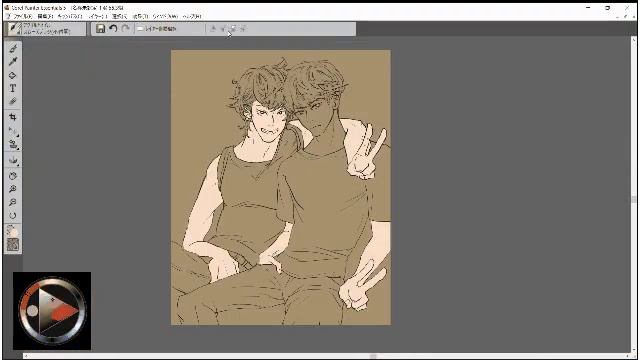640x360 pixels.
Task: Open the 編集 (Edit) menu
Action: [44, 17]
